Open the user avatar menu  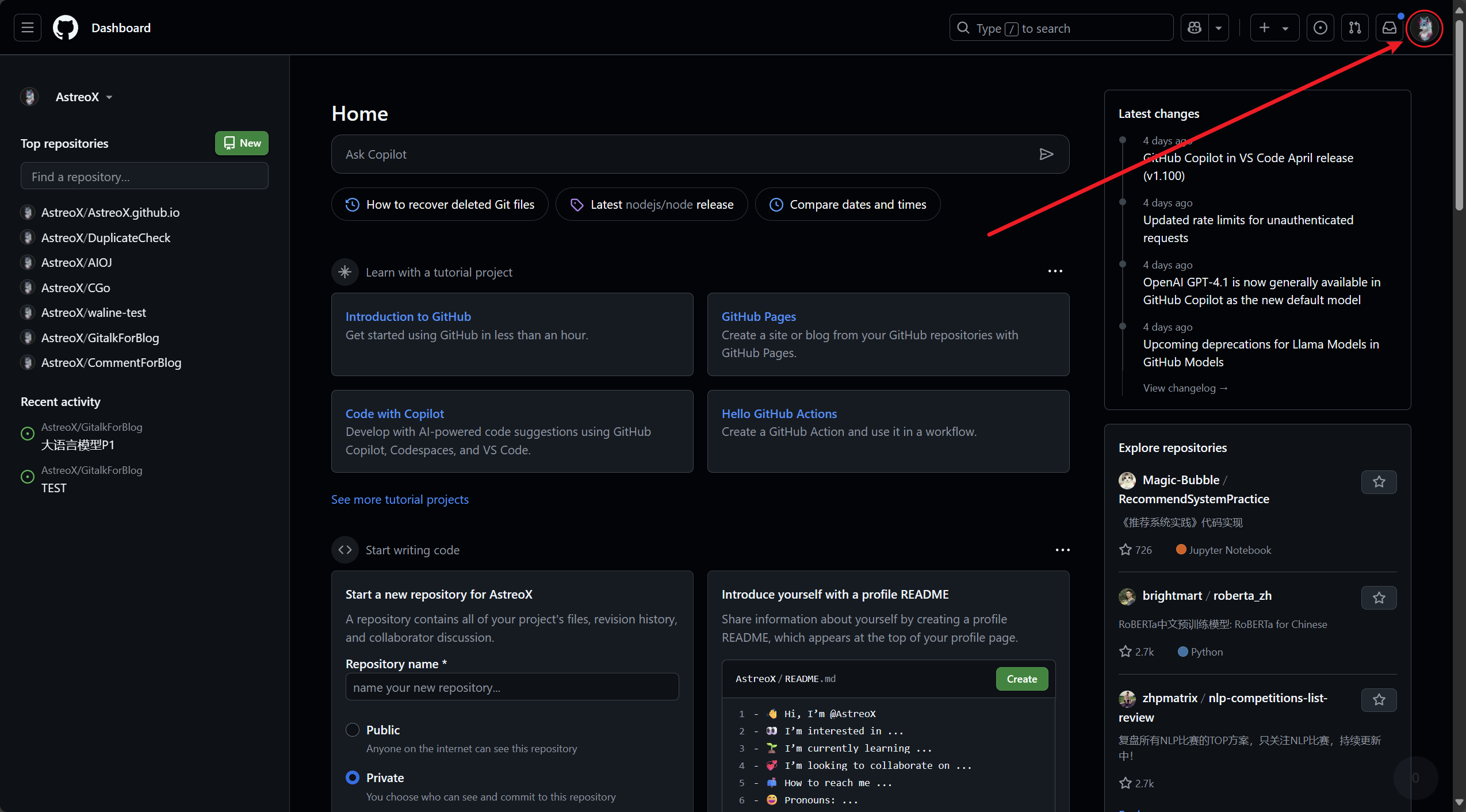(x=1425, y=28)
